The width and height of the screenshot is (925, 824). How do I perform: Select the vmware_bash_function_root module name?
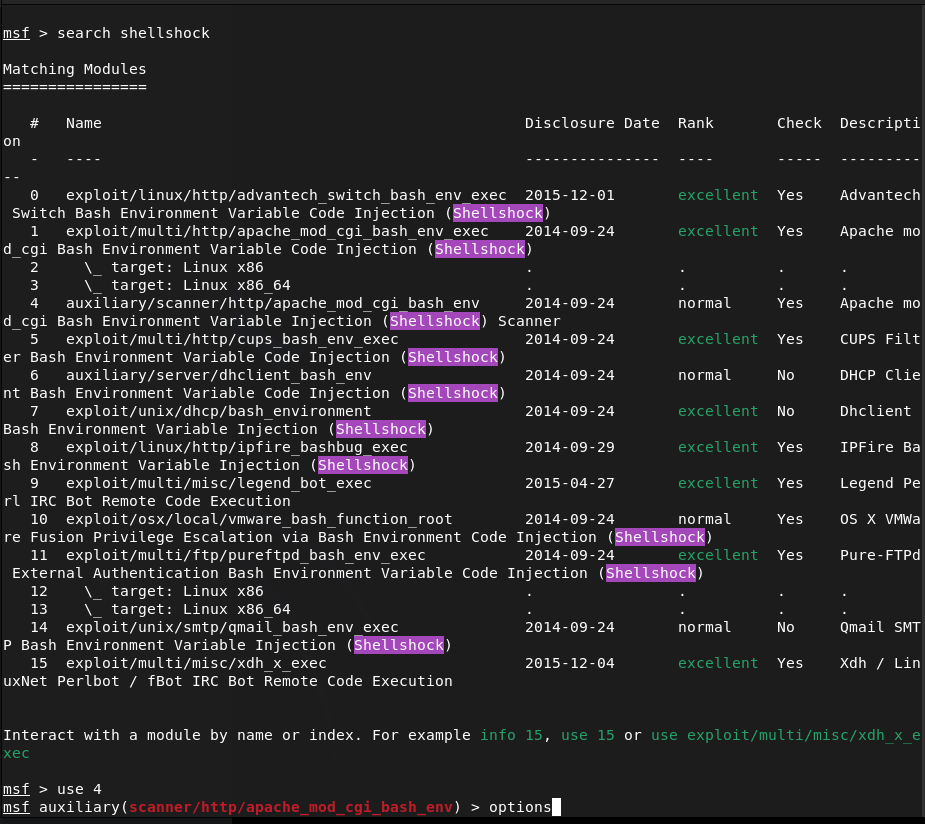click(x=259, y=519)
